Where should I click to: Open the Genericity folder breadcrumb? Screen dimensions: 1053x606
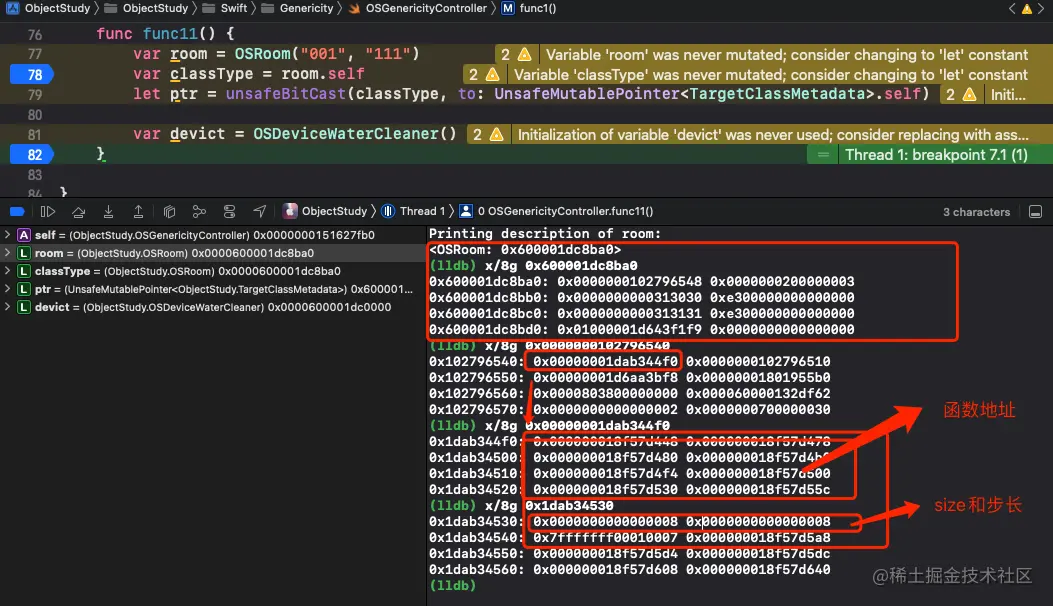[297, 8]
